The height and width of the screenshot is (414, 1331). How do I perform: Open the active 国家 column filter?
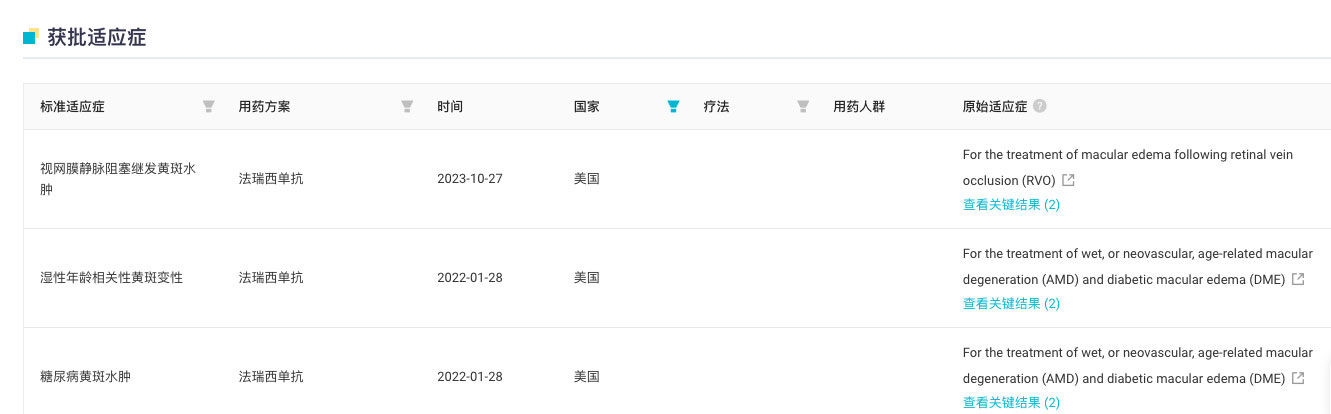(x=673, y=106)
